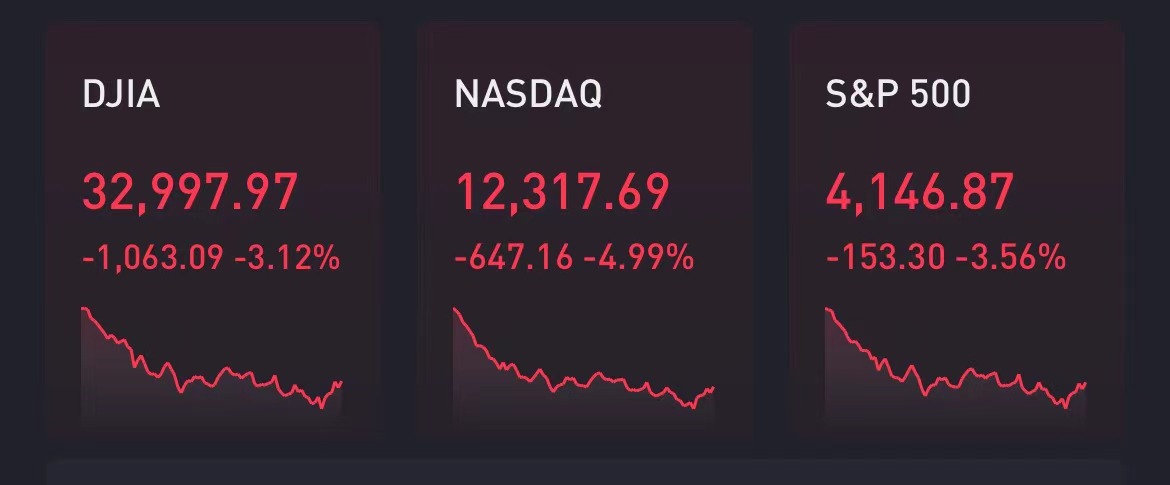
Task: Select the NASDAQ price 12,317.69
Action: 562,193
